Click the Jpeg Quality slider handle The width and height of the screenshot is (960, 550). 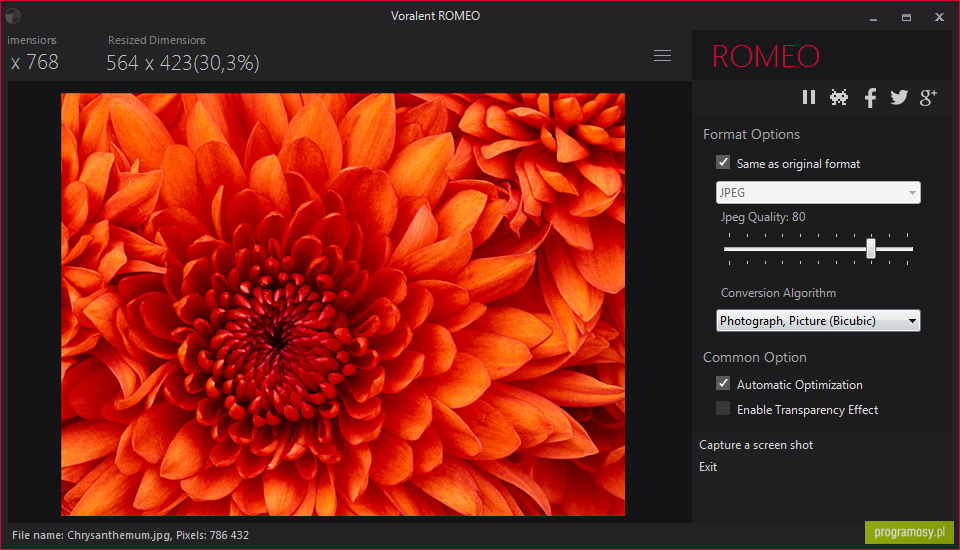tap(871, 249)
